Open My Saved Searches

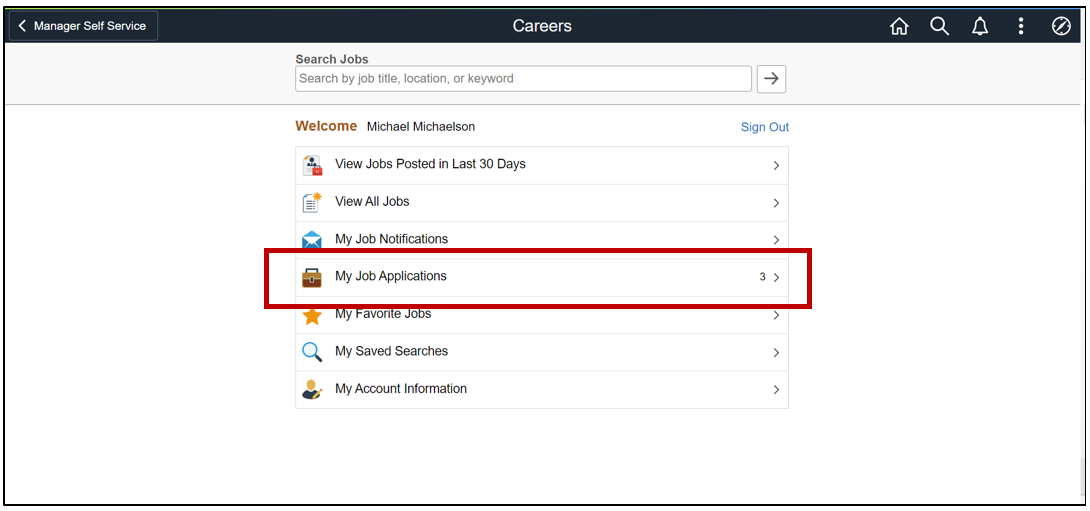pyautogui.click(x=391, y=351)
